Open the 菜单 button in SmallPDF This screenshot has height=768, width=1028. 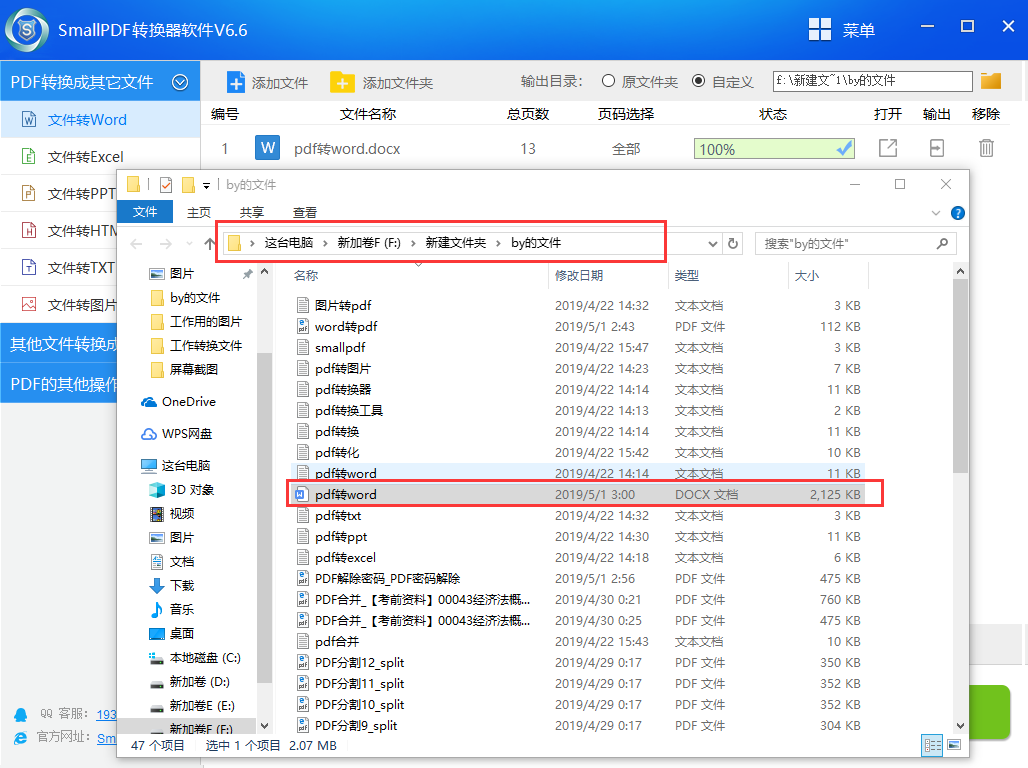click(x=858, y=30)
